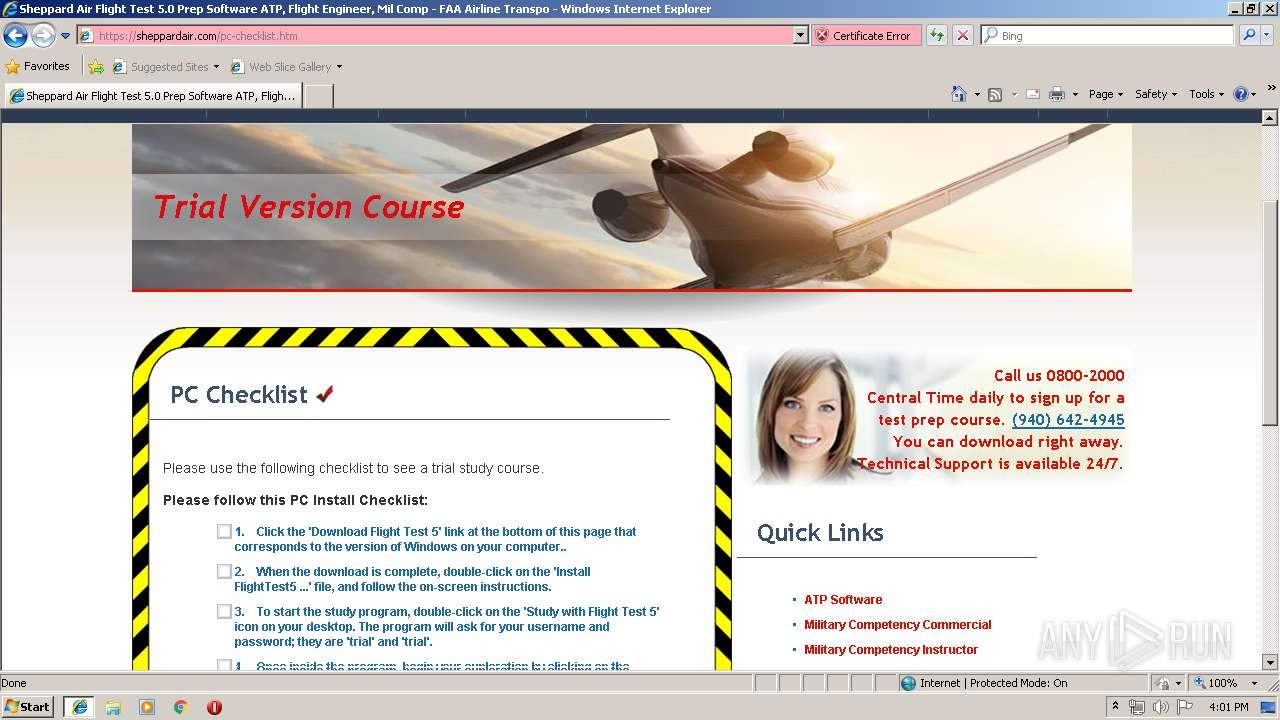Open the Windows Start menu
Image resolution: width=1280 pixels, height=720 pixels.
(x=28, y=706)
